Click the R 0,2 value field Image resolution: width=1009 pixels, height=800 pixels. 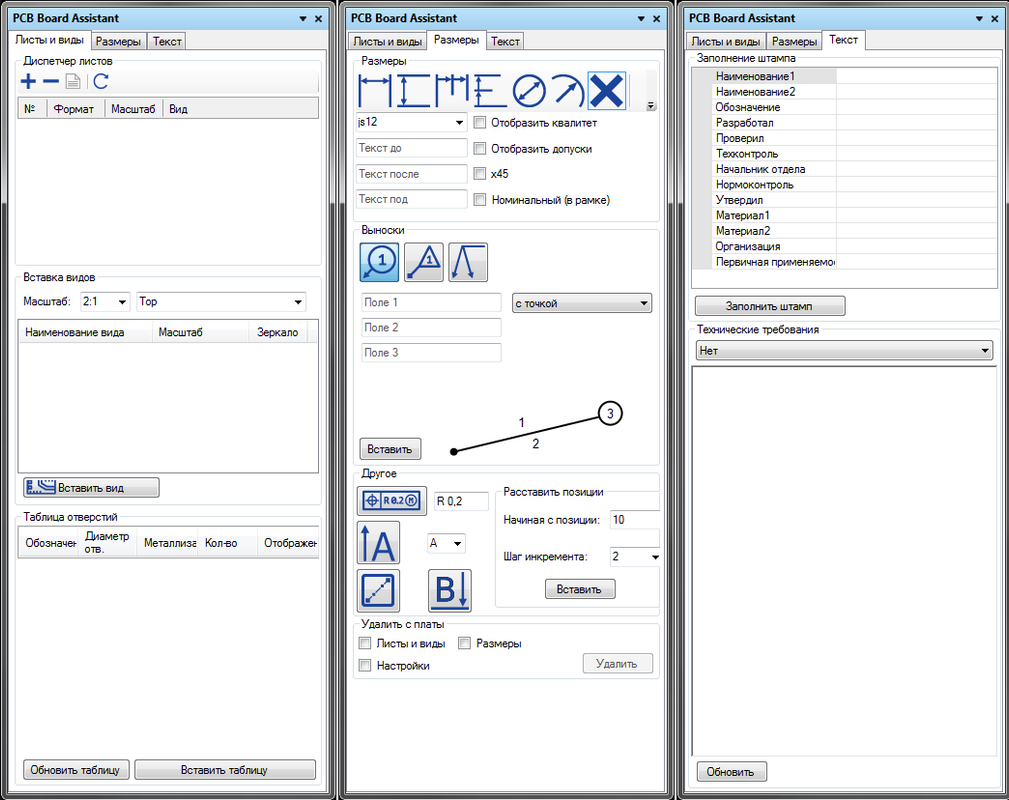pos(461,501)
